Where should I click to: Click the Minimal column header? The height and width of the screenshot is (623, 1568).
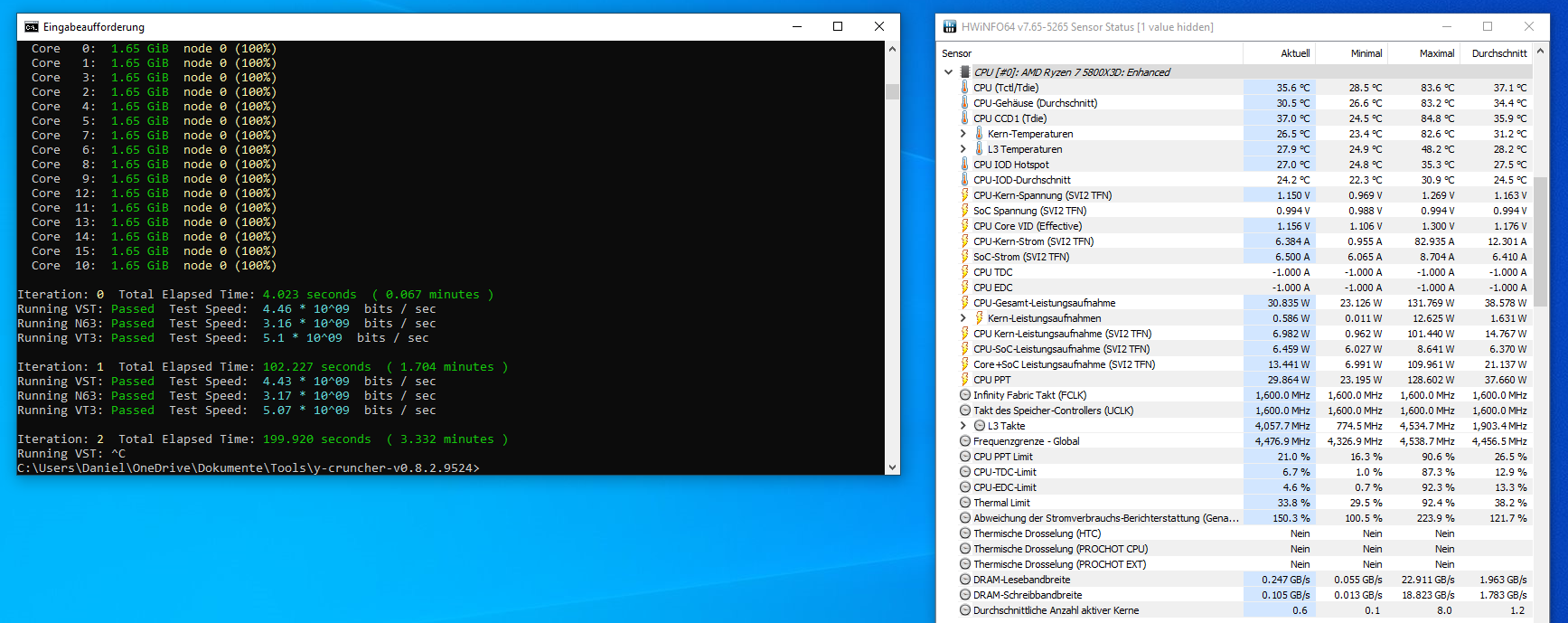click(x=1351, y=53)
